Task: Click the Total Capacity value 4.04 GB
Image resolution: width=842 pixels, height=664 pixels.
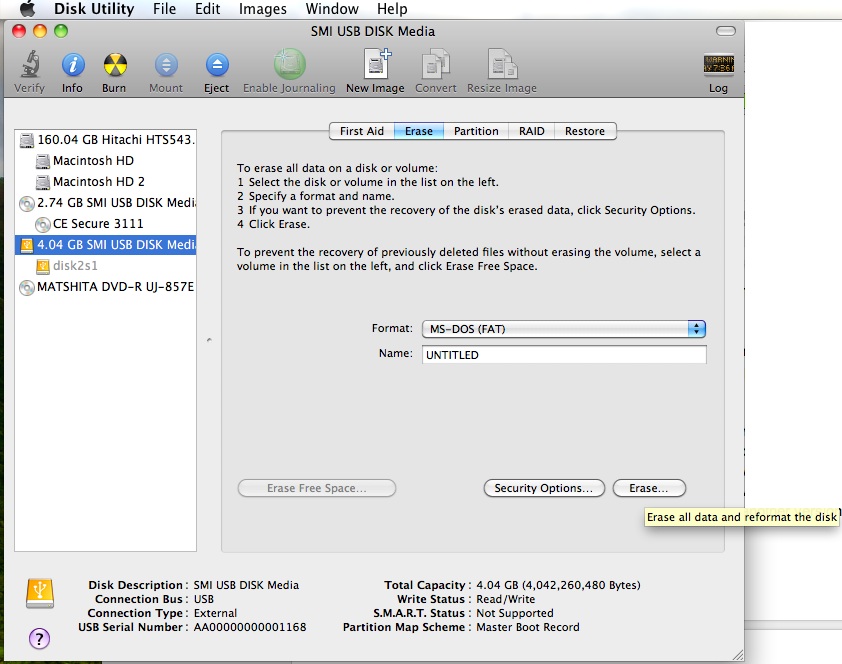Action: coord(558,585)
